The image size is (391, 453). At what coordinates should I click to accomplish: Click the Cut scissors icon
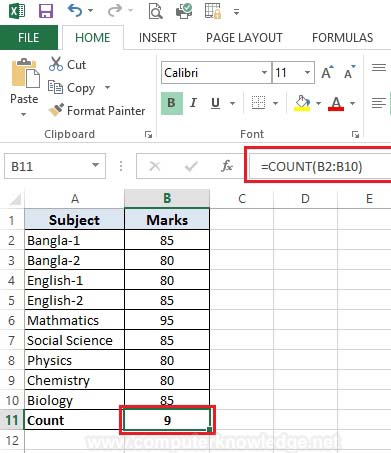coord(55,64)
